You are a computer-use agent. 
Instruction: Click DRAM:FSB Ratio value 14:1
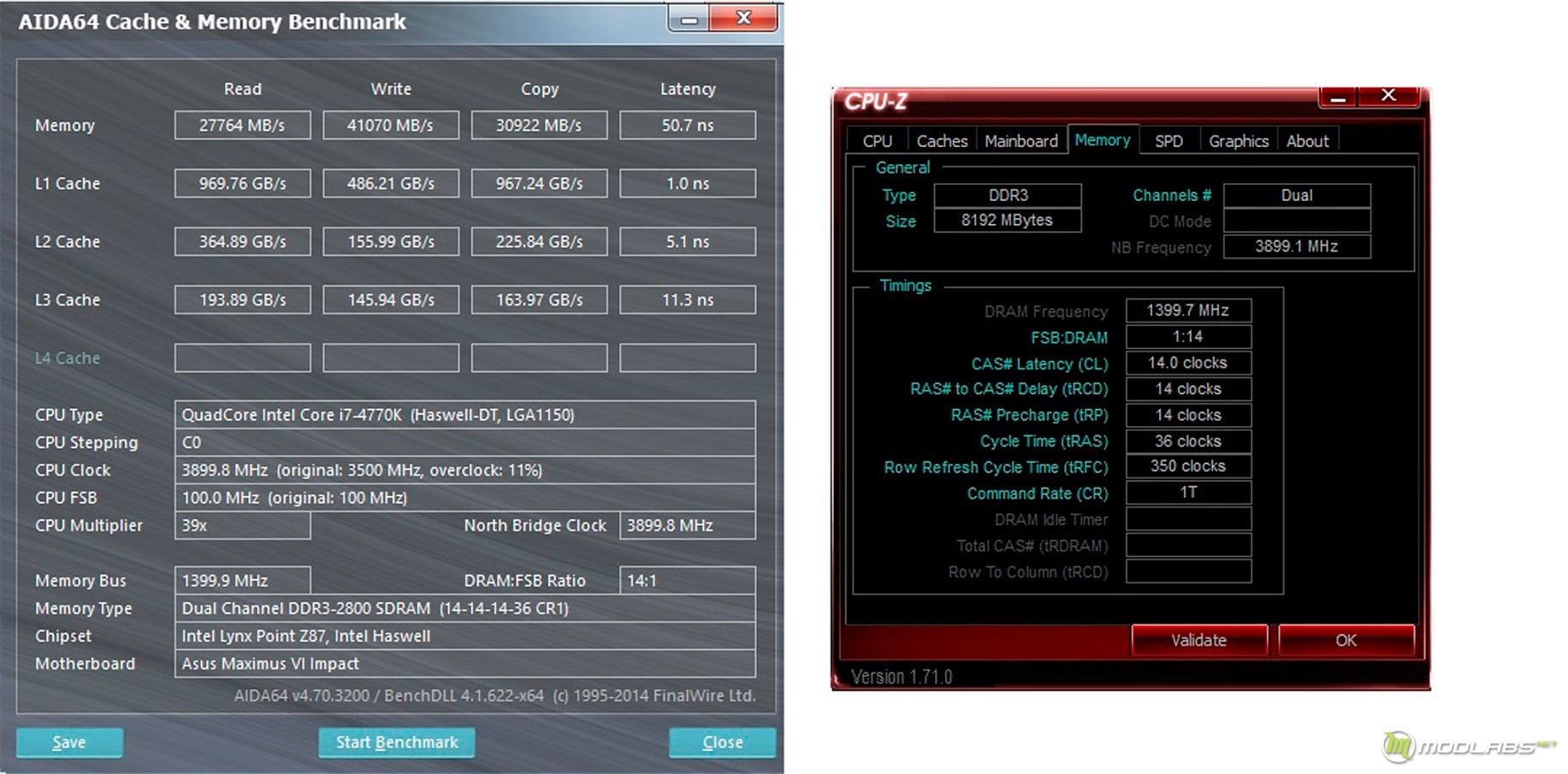688,580
